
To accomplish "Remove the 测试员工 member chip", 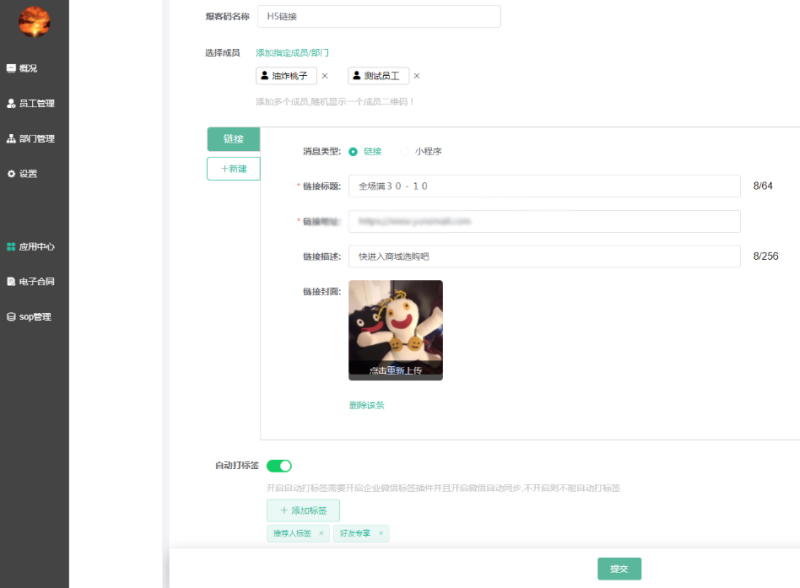I will click(417, 75).
